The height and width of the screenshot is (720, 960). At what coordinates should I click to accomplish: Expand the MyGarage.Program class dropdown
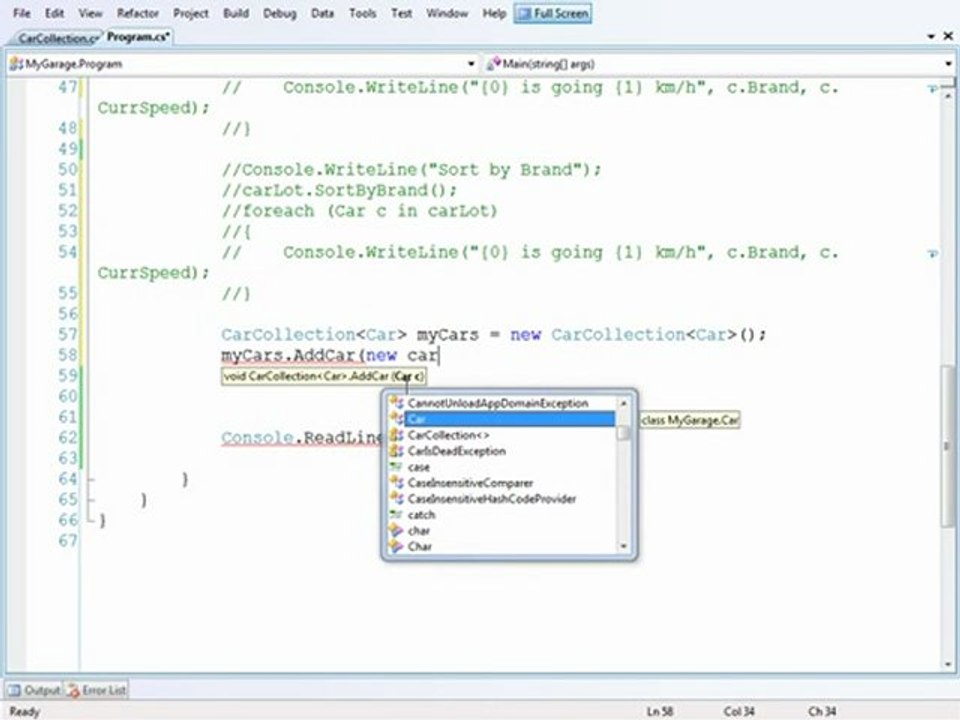[471, 64]
